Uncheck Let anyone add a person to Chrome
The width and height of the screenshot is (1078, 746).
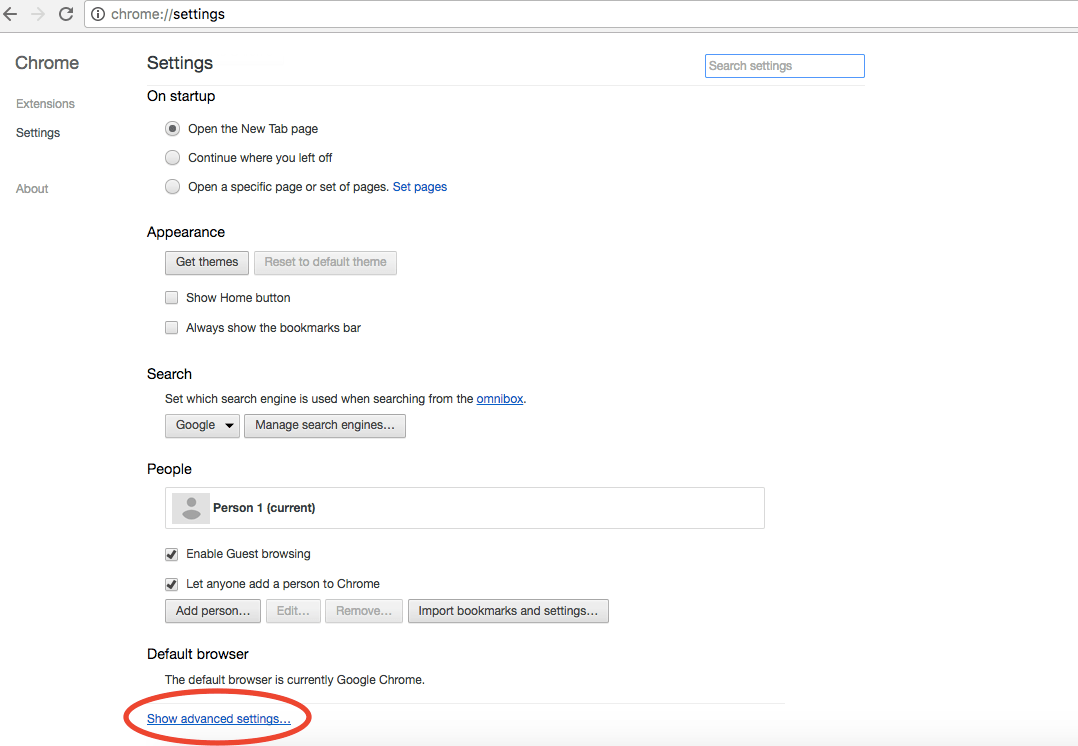[172, 584]
